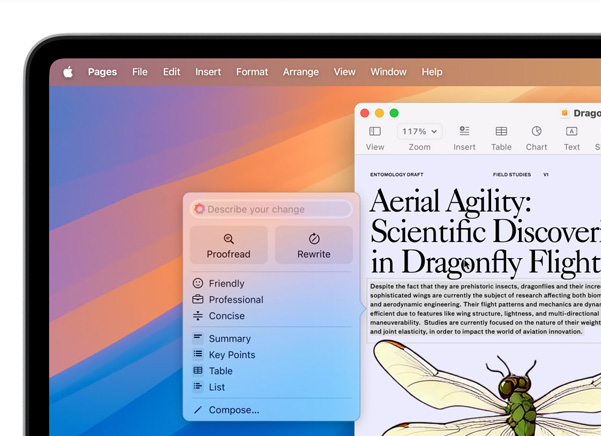Screen dimensions: 601x436
Task: Maximize the Pages window with green button
Action: 394,113
